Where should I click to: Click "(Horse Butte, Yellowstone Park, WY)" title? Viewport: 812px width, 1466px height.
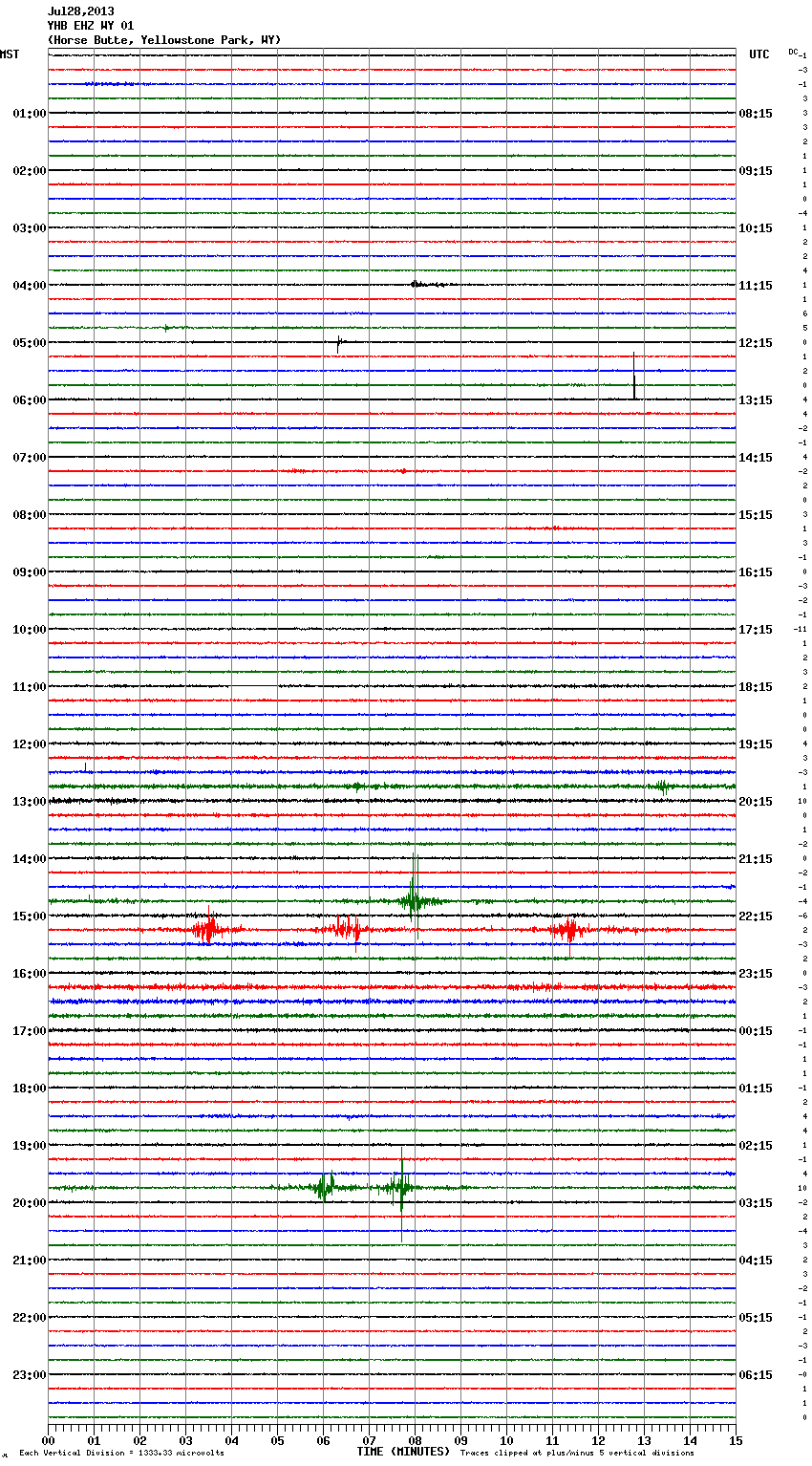click(x=164, y=40)
